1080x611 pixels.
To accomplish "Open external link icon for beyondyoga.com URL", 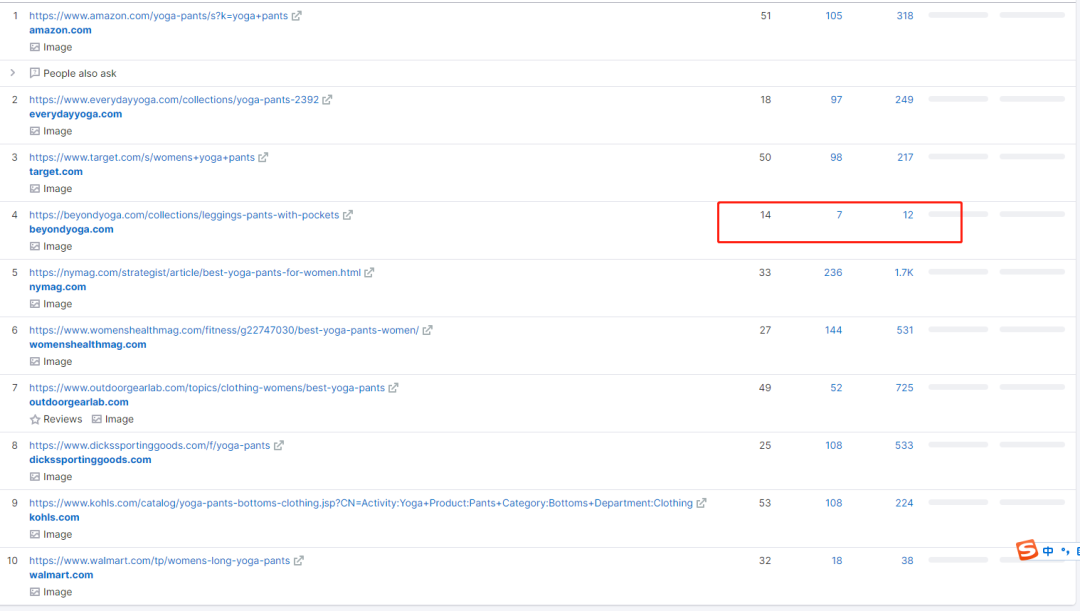I will (x=348, y=215).
